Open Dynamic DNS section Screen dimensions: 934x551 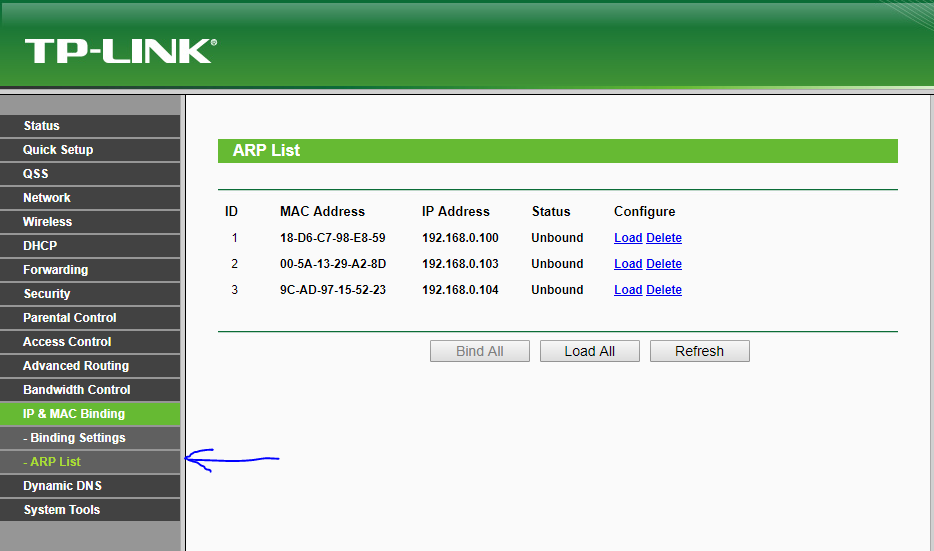pyautogui.click(x=90, y=485)
